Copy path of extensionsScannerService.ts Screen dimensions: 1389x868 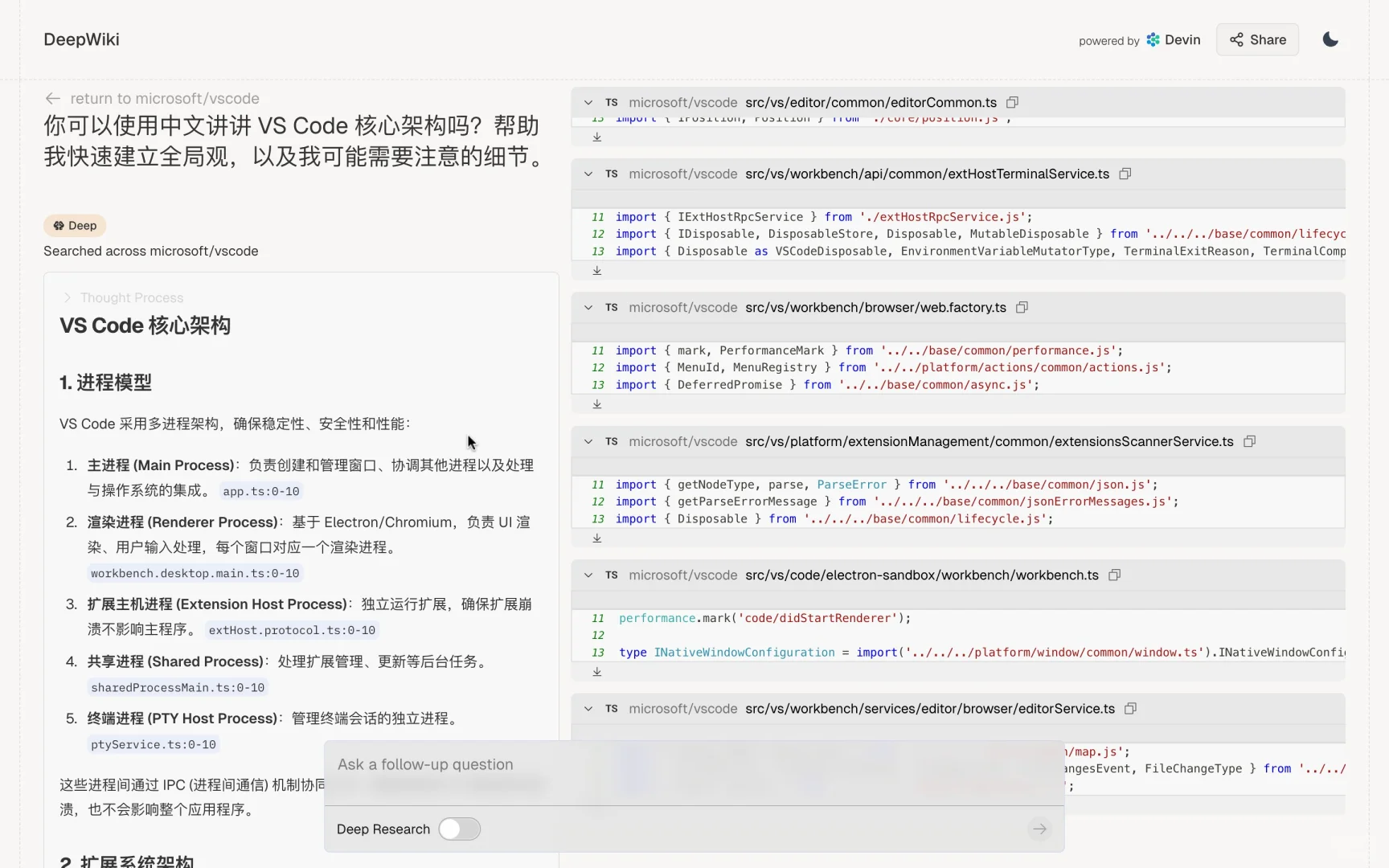1249,441
